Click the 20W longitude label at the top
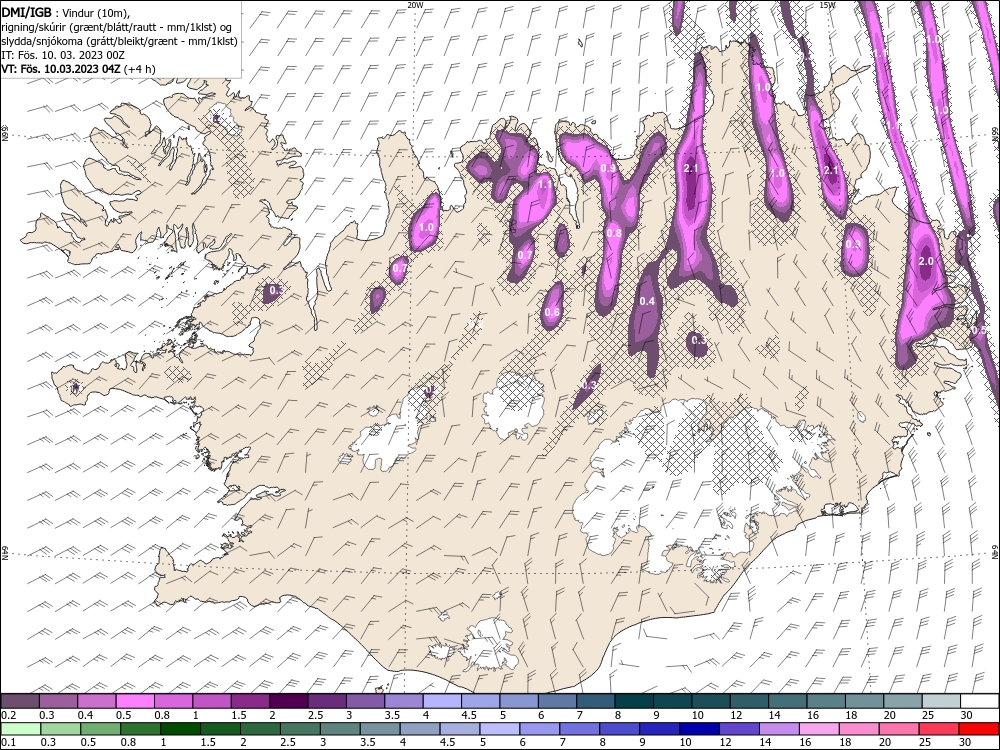1000x750 pixels. 415,4
